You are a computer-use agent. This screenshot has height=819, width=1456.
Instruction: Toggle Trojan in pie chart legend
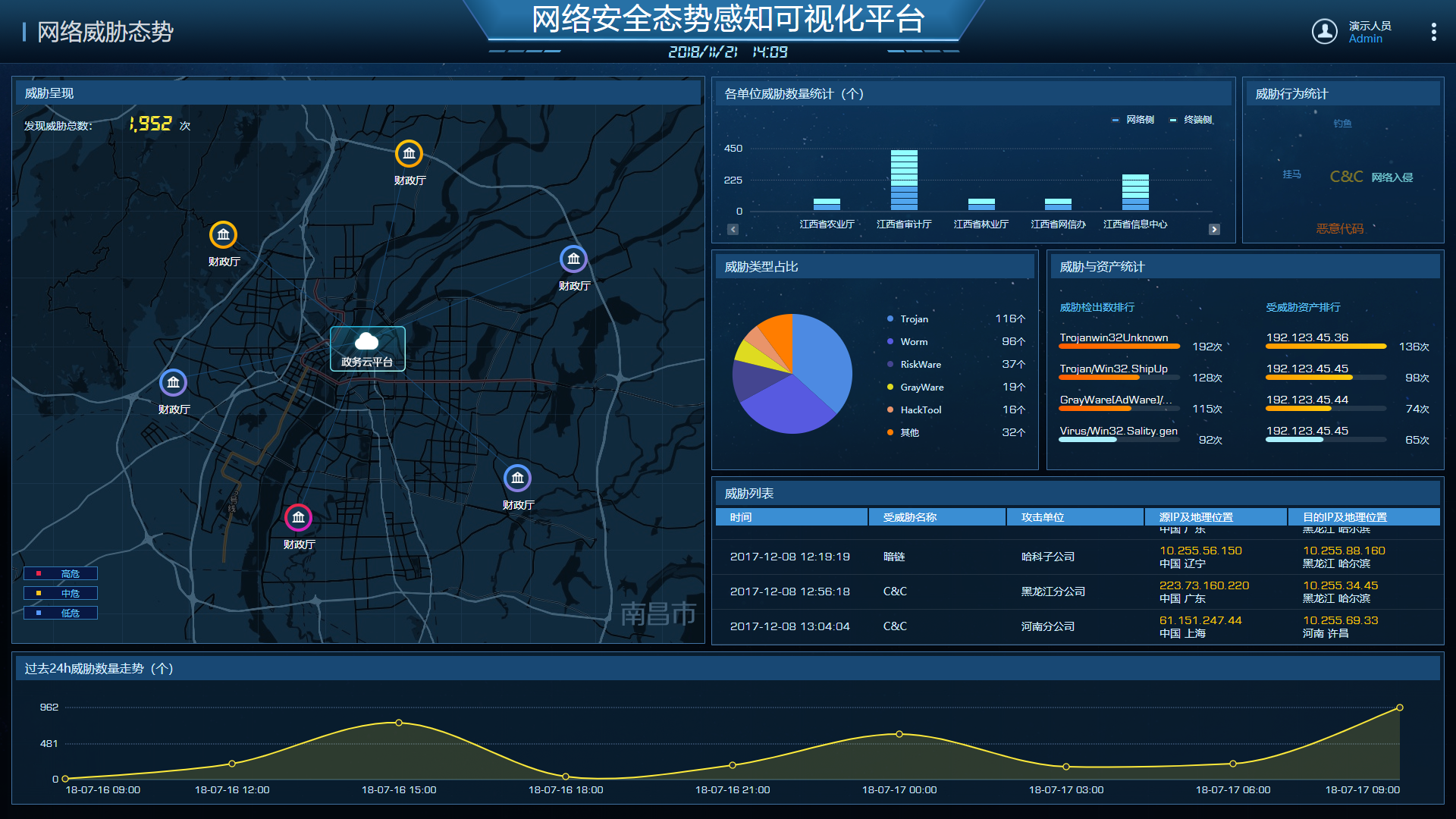[x=908, y=319]
